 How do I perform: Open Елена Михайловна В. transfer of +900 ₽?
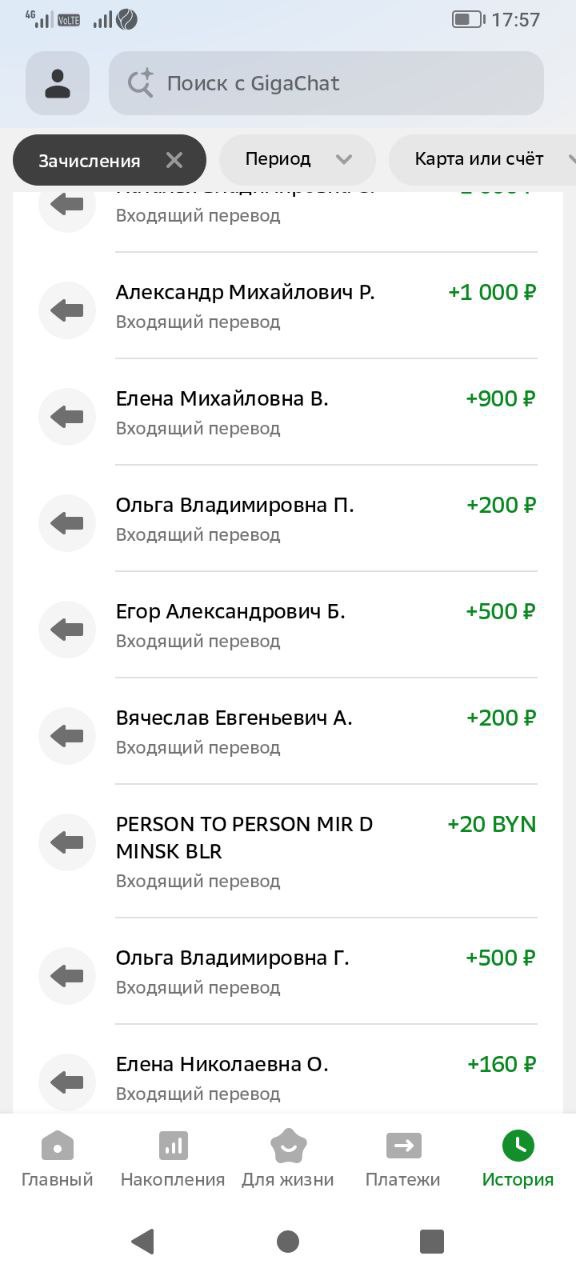coord(288,412)
